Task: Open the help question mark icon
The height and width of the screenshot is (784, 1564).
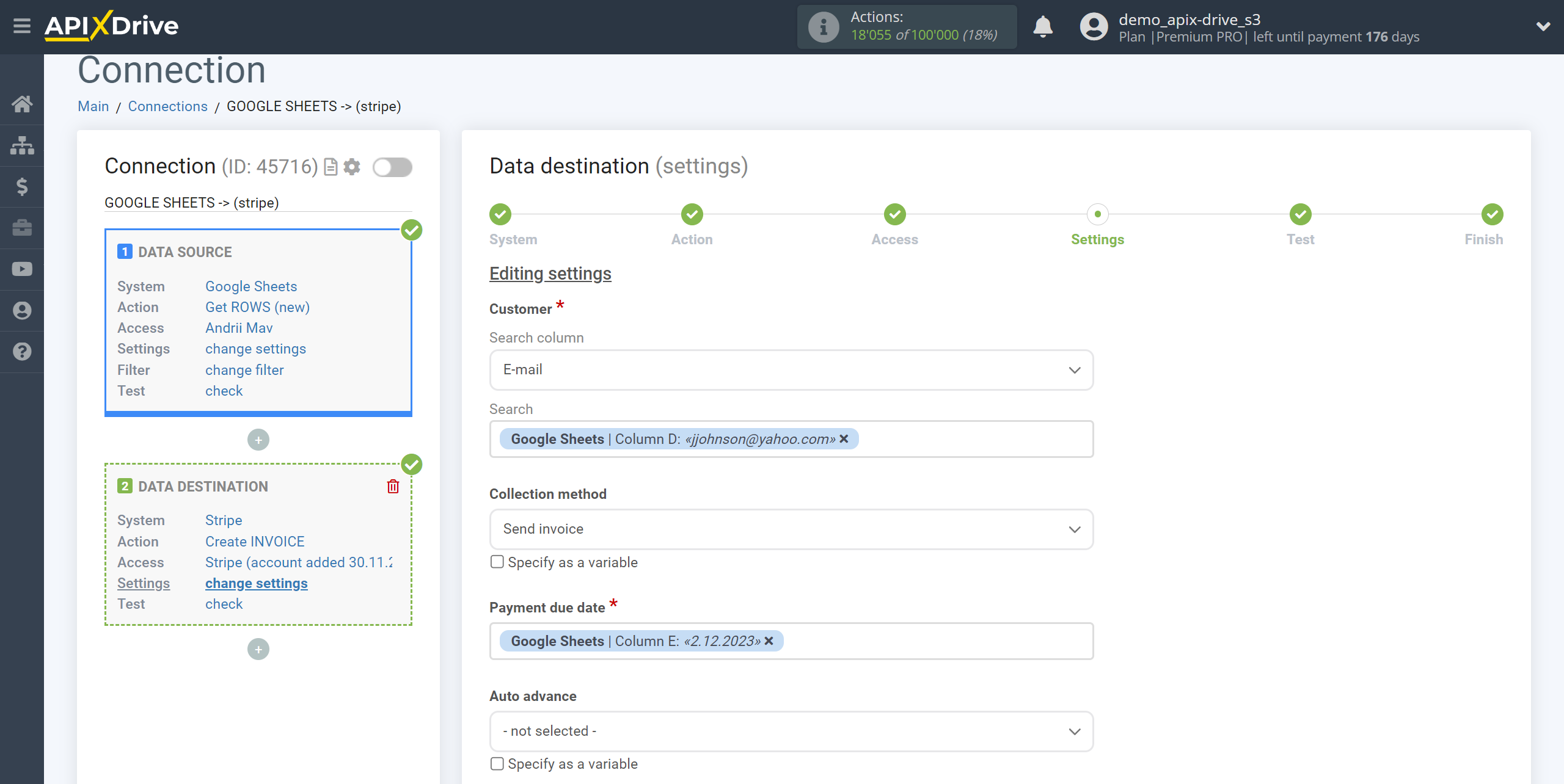Action: (22, 352)
